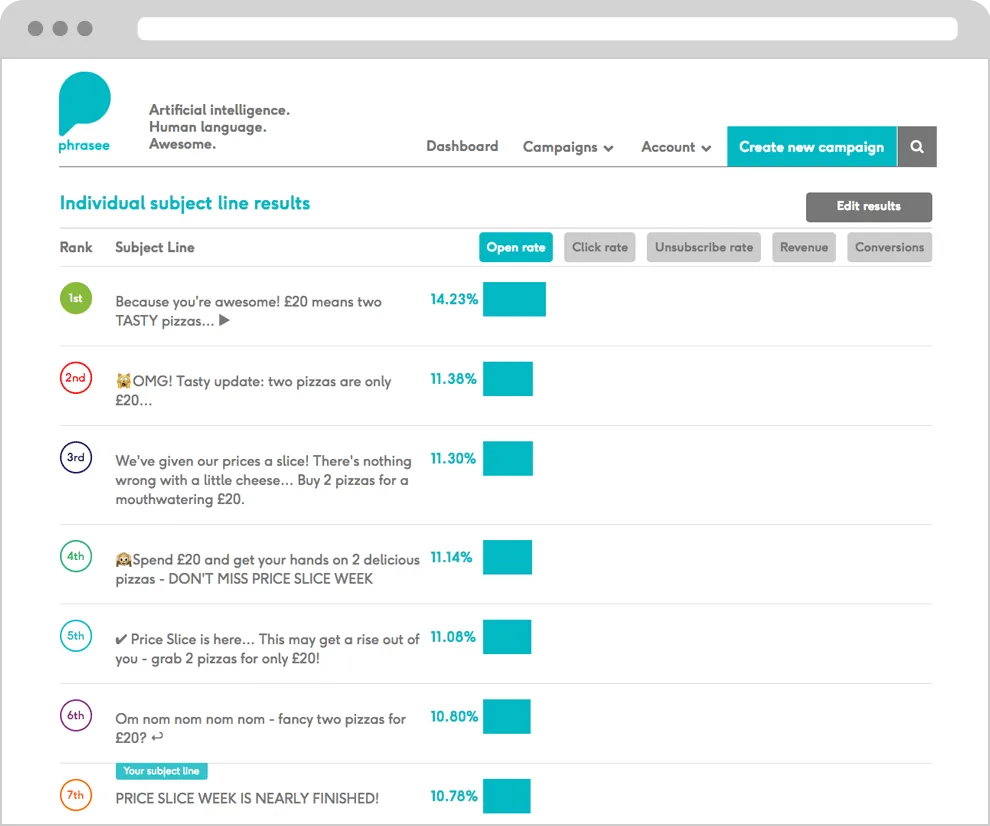The width and height of the screenshot is (990, 826).
Task: Click 'PRICE SLICE WEEK IS NEARLY FINISHED!'
Action: coord(247,798)
